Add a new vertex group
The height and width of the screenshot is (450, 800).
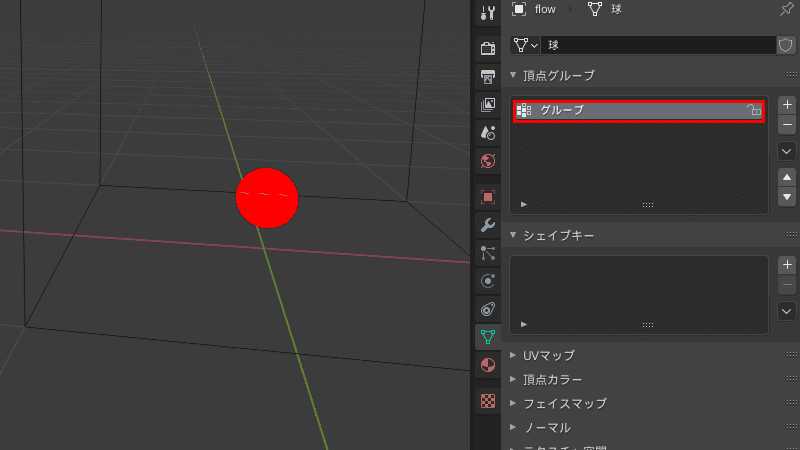[787, 105]
